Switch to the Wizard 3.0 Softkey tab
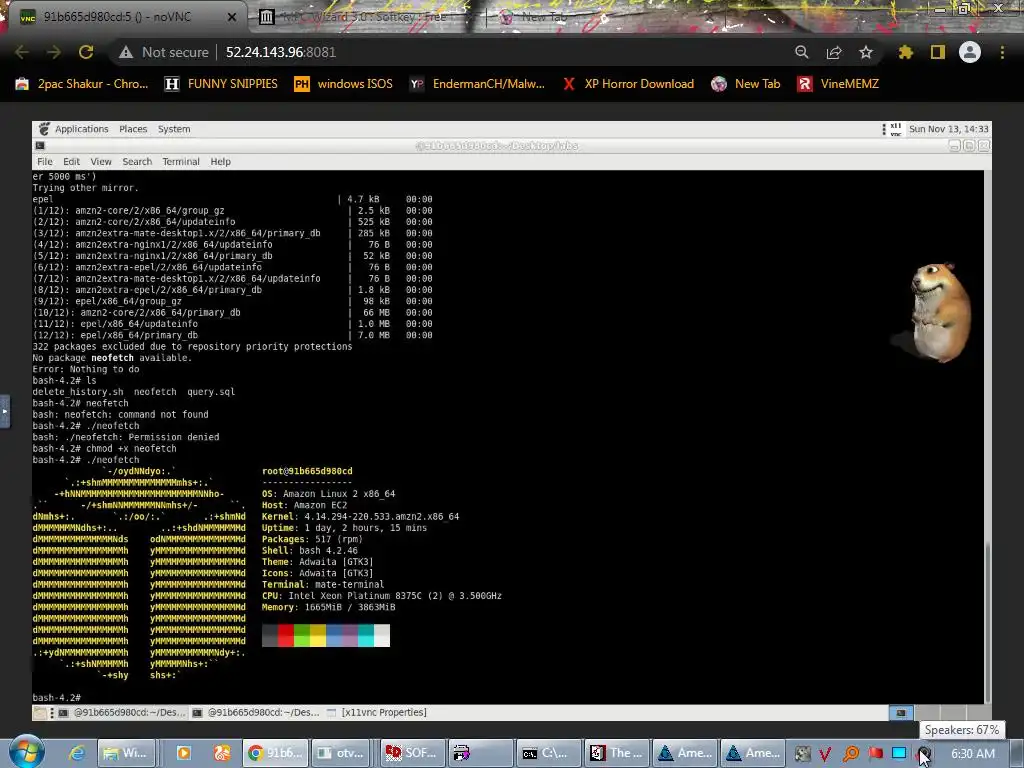The height and width of the screenshot is (768, 1024). tap(363, 17)
